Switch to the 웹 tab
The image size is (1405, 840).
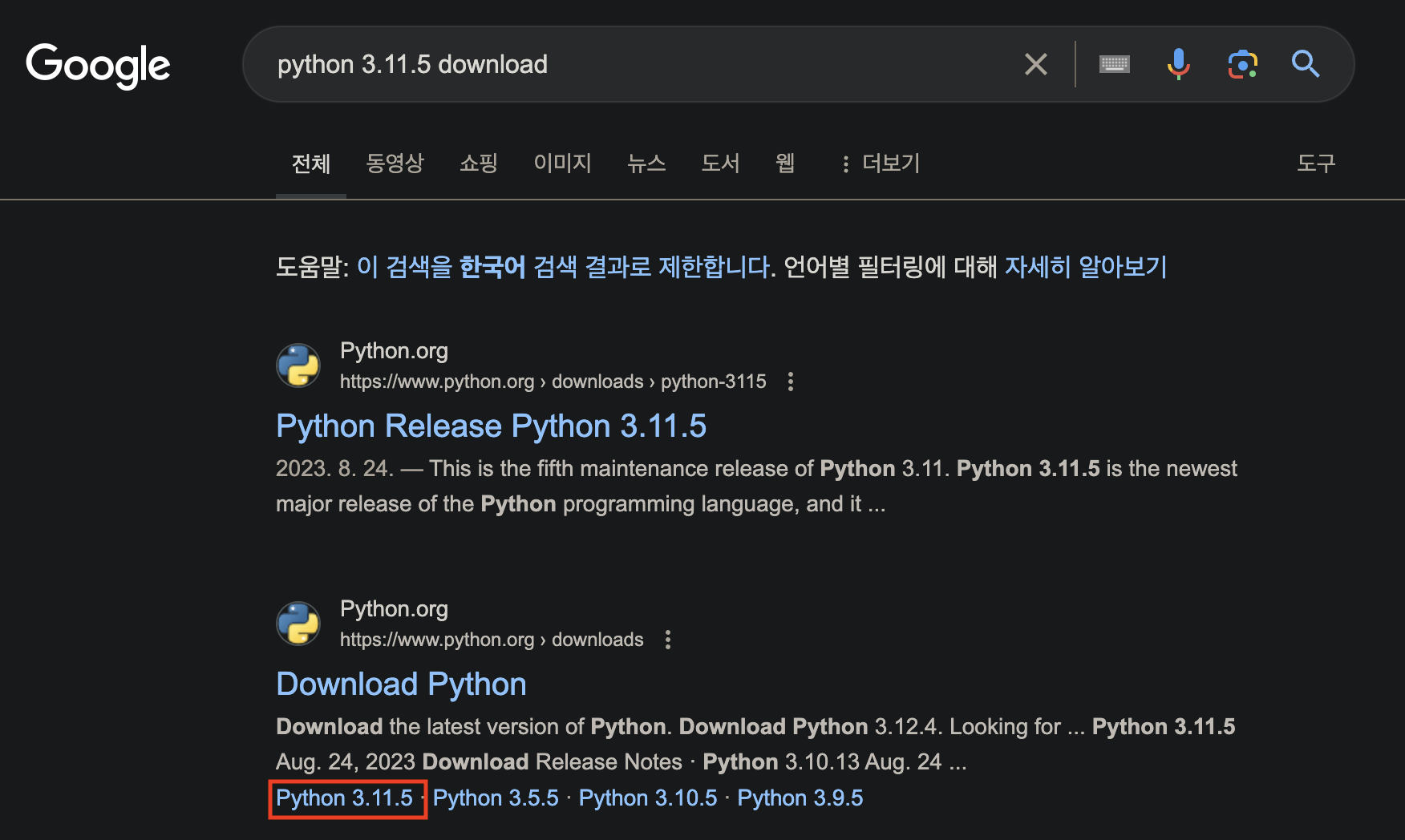[785, 164]
